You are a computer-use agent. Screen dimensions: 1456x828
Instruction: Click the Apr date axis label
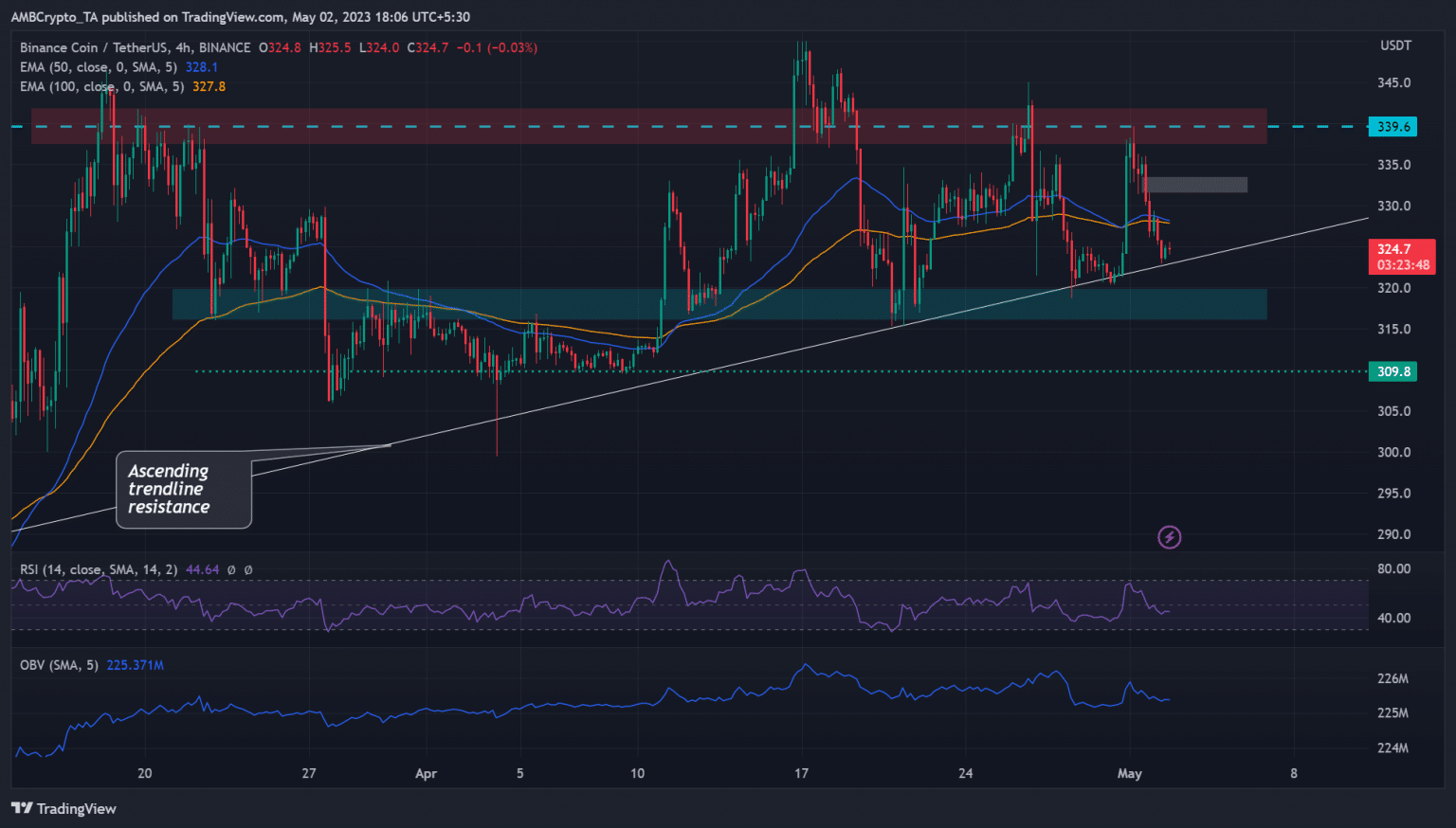[x=426, y=773]
